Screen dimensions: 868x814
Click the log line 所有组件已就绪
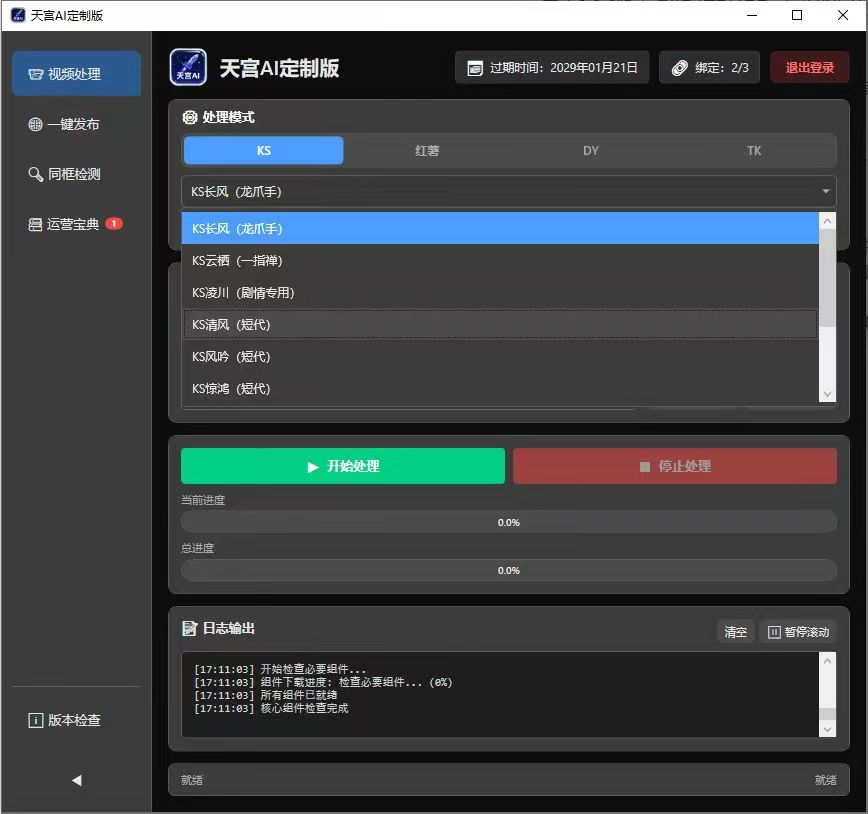pyautogui.click(x=266, y=695)
